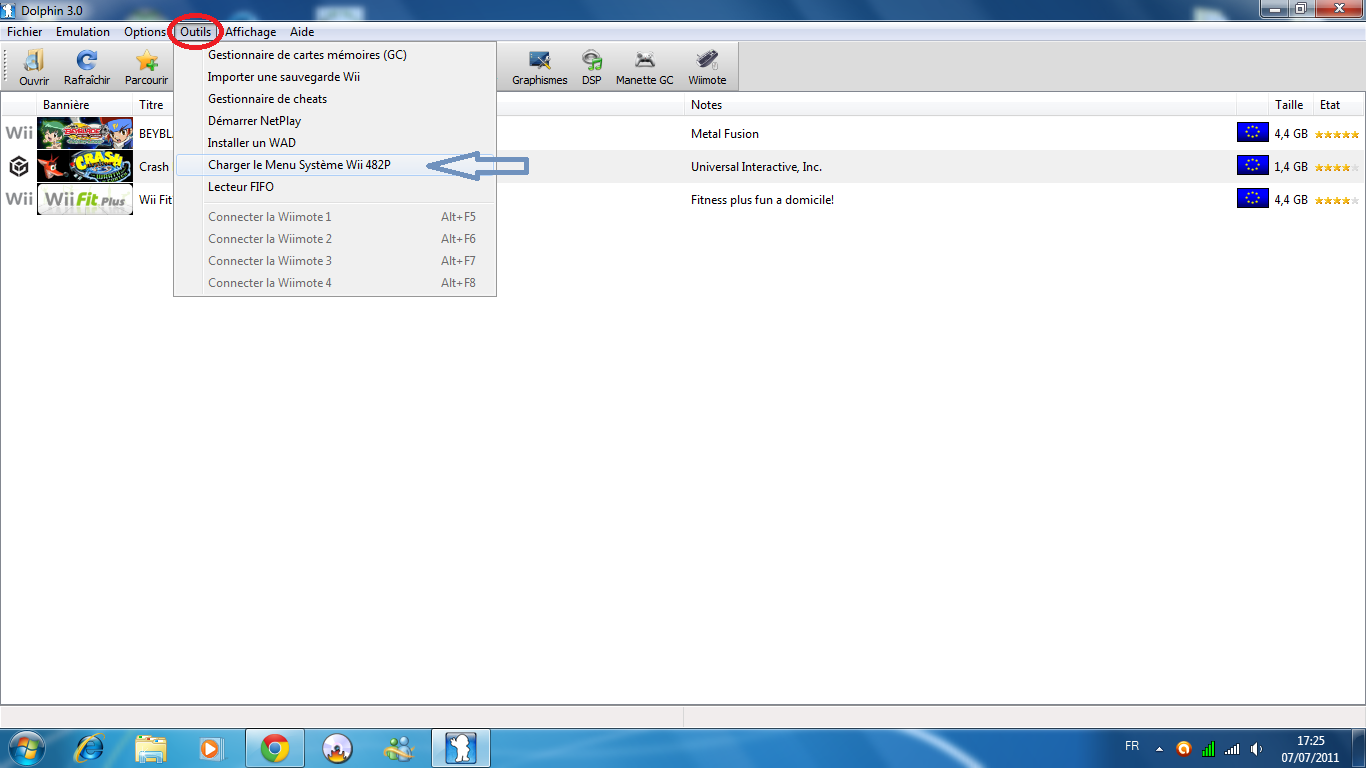Open the Fichier menu

(25, 32)
